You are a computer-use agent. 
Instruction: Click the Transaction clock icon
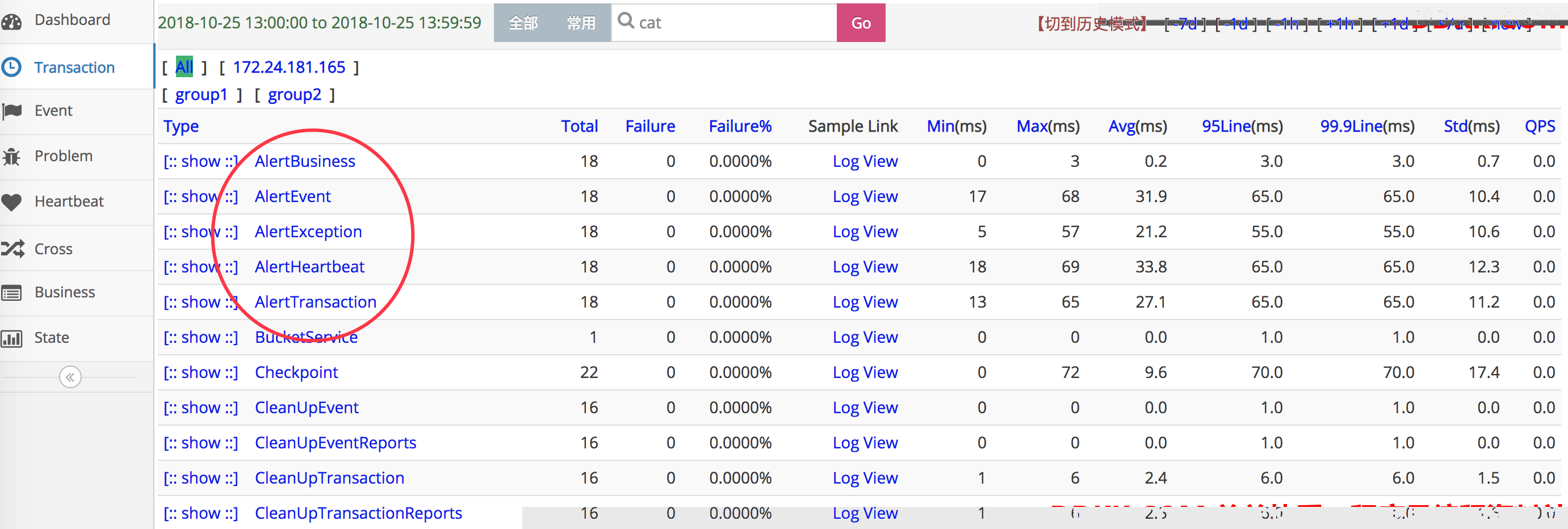11,67
